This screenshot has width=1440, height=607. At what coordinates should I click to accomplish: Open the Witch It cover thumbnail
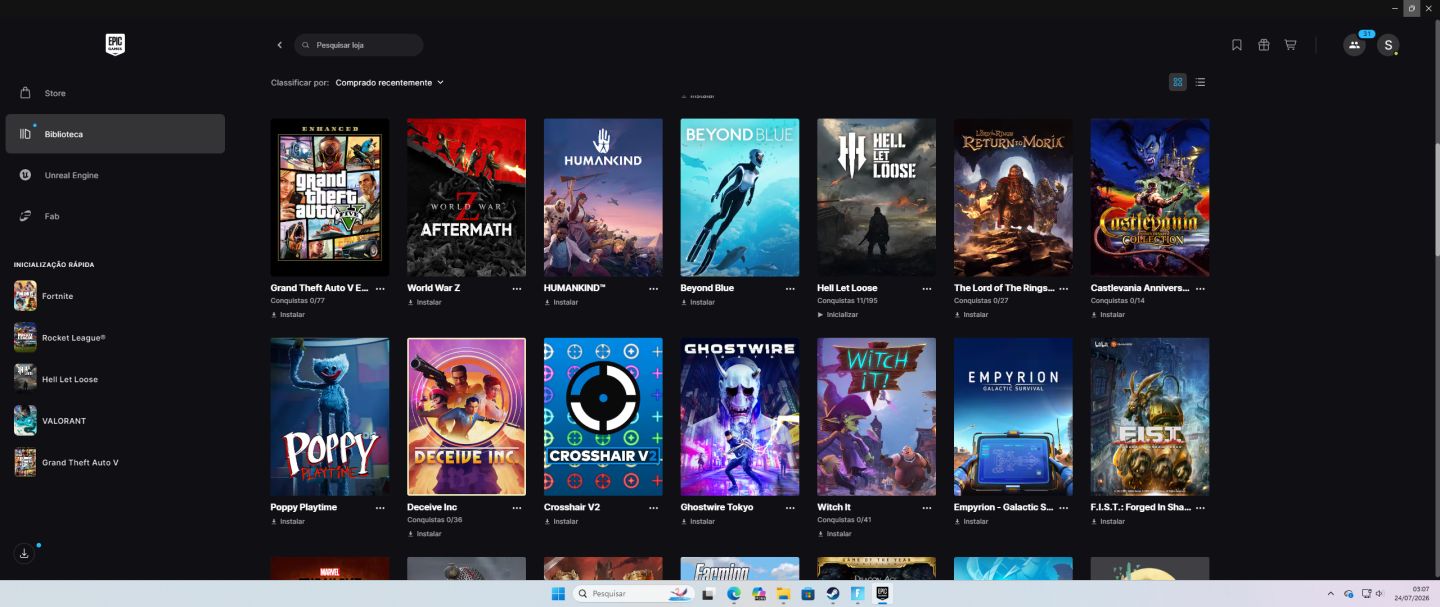pyautogui.click(x=877, y=417)
